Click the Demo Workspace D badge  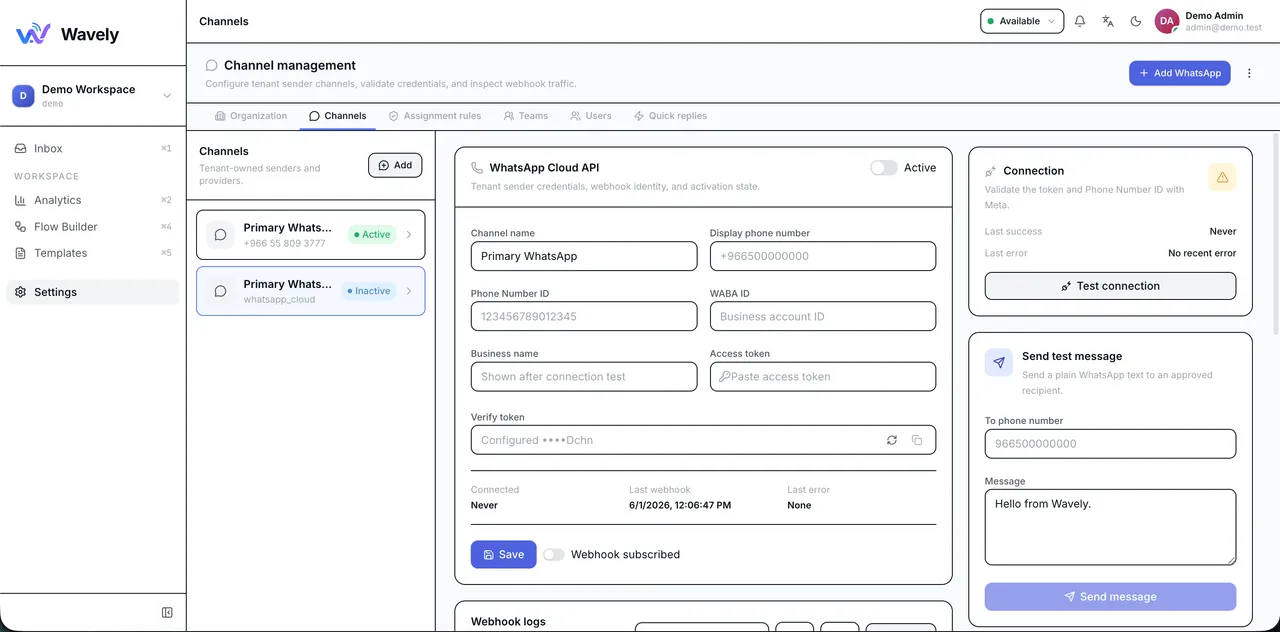pyautogui.click(x=23, y=96)
